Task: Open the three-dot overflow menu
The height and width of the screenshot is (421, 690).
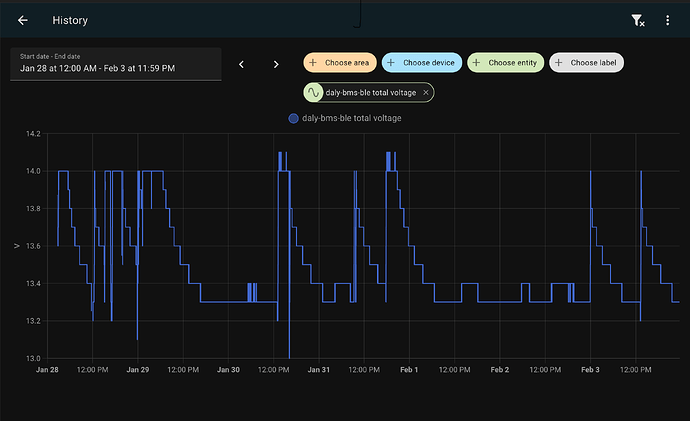Action: (667, 20)
